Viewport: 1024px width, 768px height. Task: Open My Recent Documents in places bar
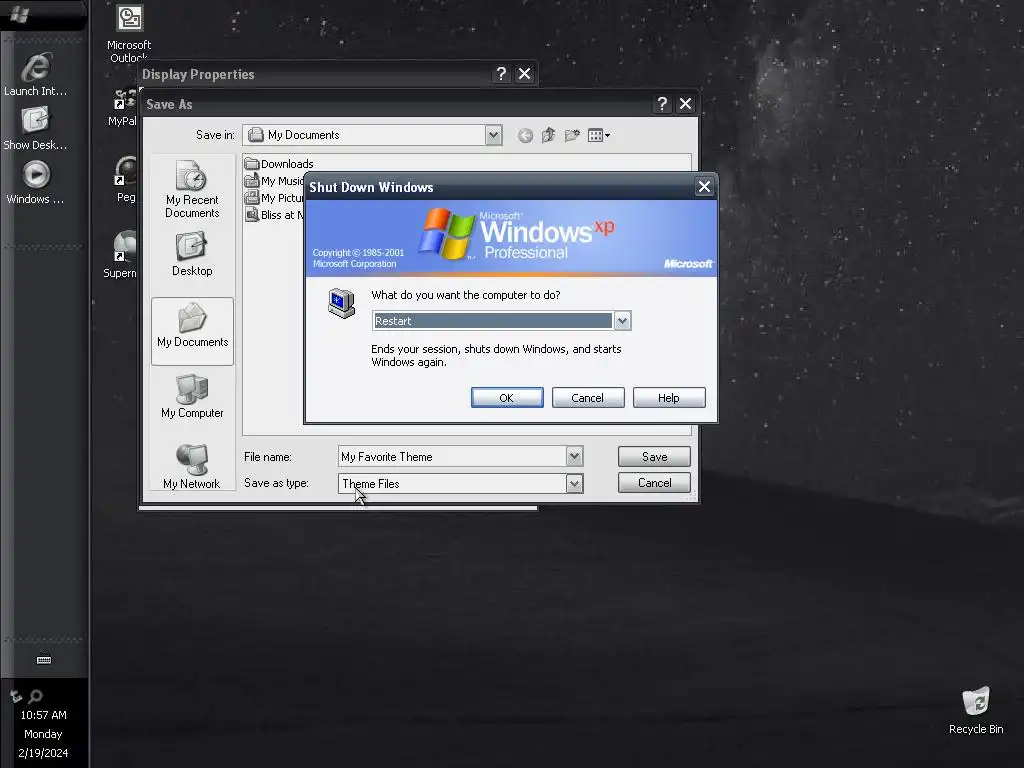(192, 189)
